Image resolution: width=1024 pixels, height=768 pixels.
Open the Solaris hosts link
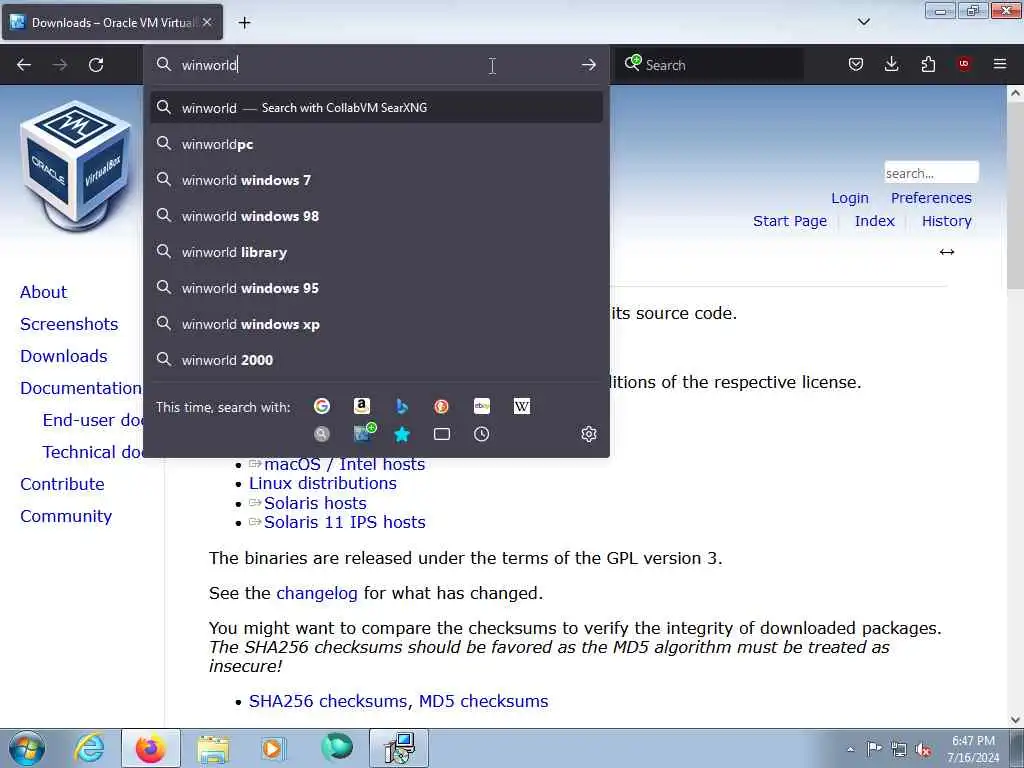(315, 503)
